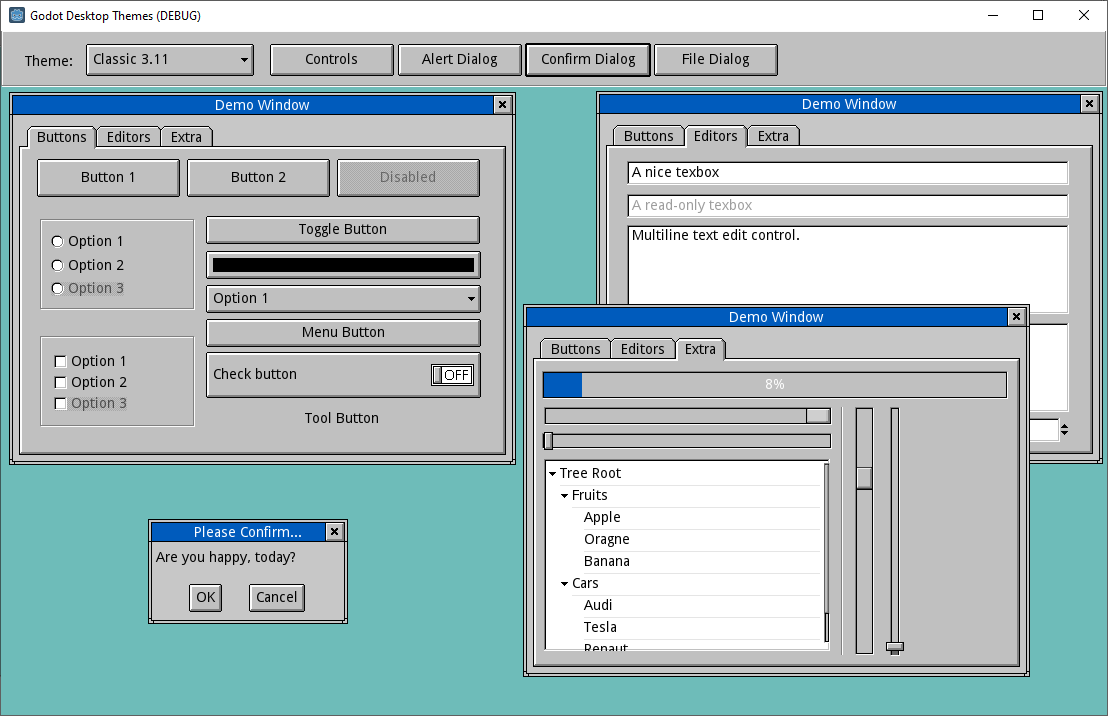
Task: Select Buttons tab in left Demo Window
Action: click(x=61, y=137)
